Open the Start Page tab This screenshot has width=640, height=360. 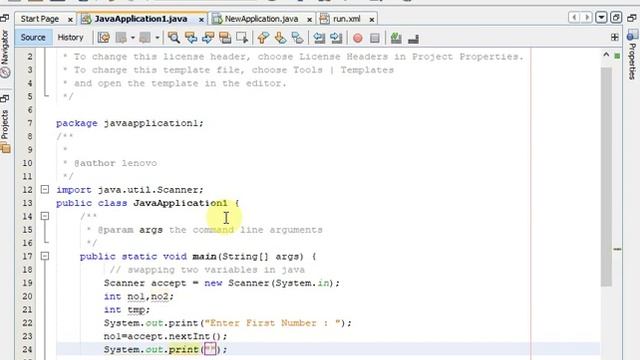point(40,19)
